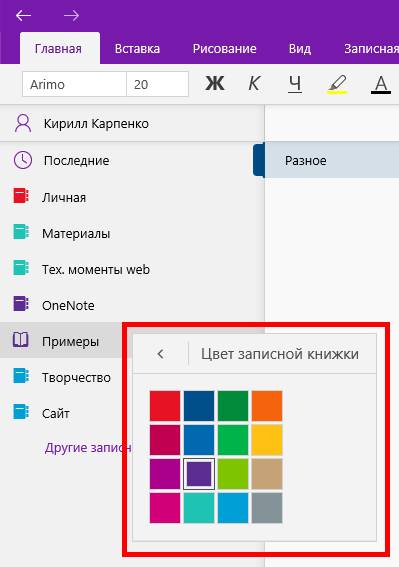
Task: Go back with the chevron beside Цвет записной книжки
Action: click(x=161, y=354)
